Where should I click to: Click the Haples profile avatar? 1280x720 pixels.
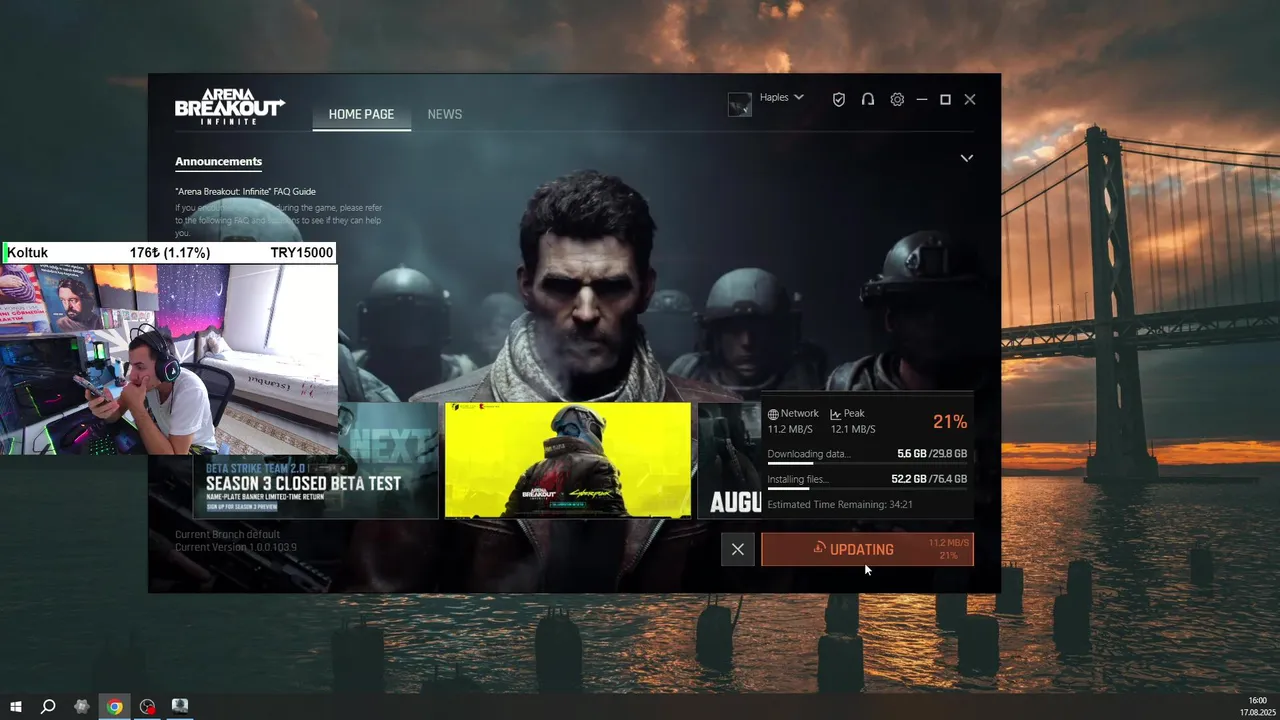(740, 104)
